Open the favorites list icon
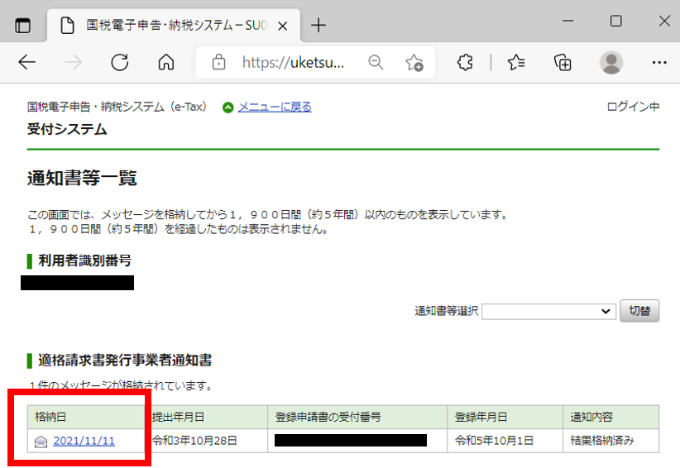 coord(516,62)
